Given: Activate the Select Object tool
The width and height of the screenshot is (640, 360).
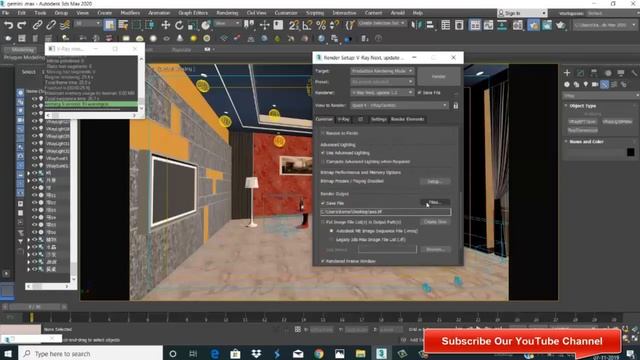Looking at the screenshot, I should coord(109,25).
